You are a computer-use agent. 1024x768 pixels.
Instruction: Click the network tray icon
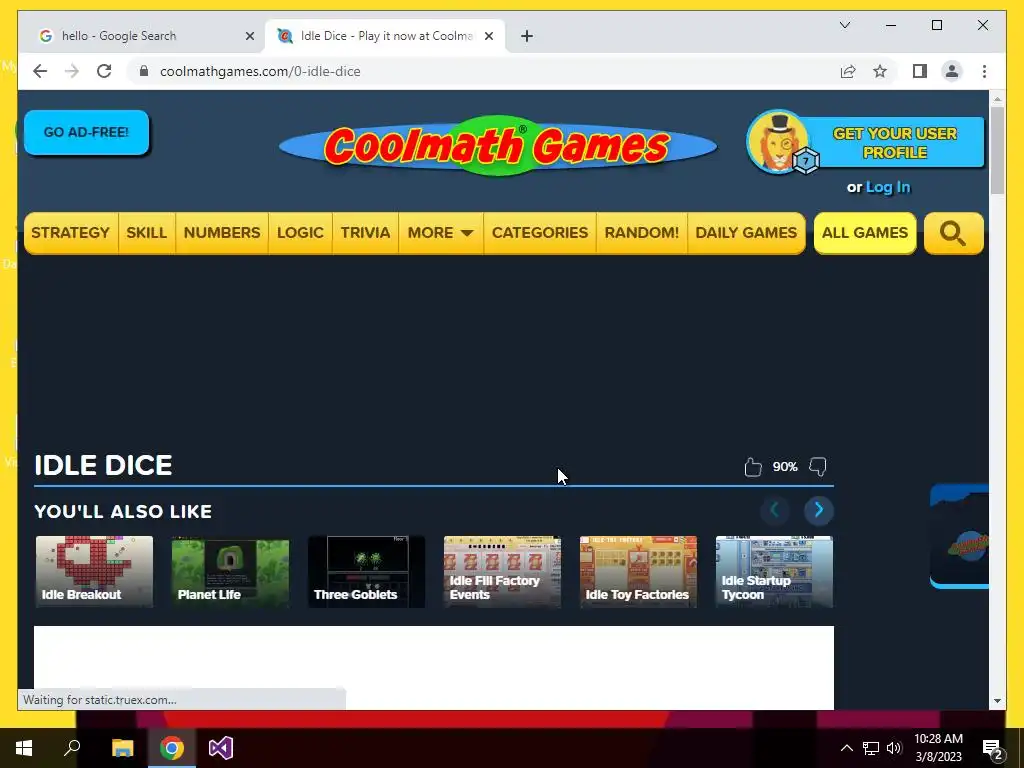tap(871, 748)
